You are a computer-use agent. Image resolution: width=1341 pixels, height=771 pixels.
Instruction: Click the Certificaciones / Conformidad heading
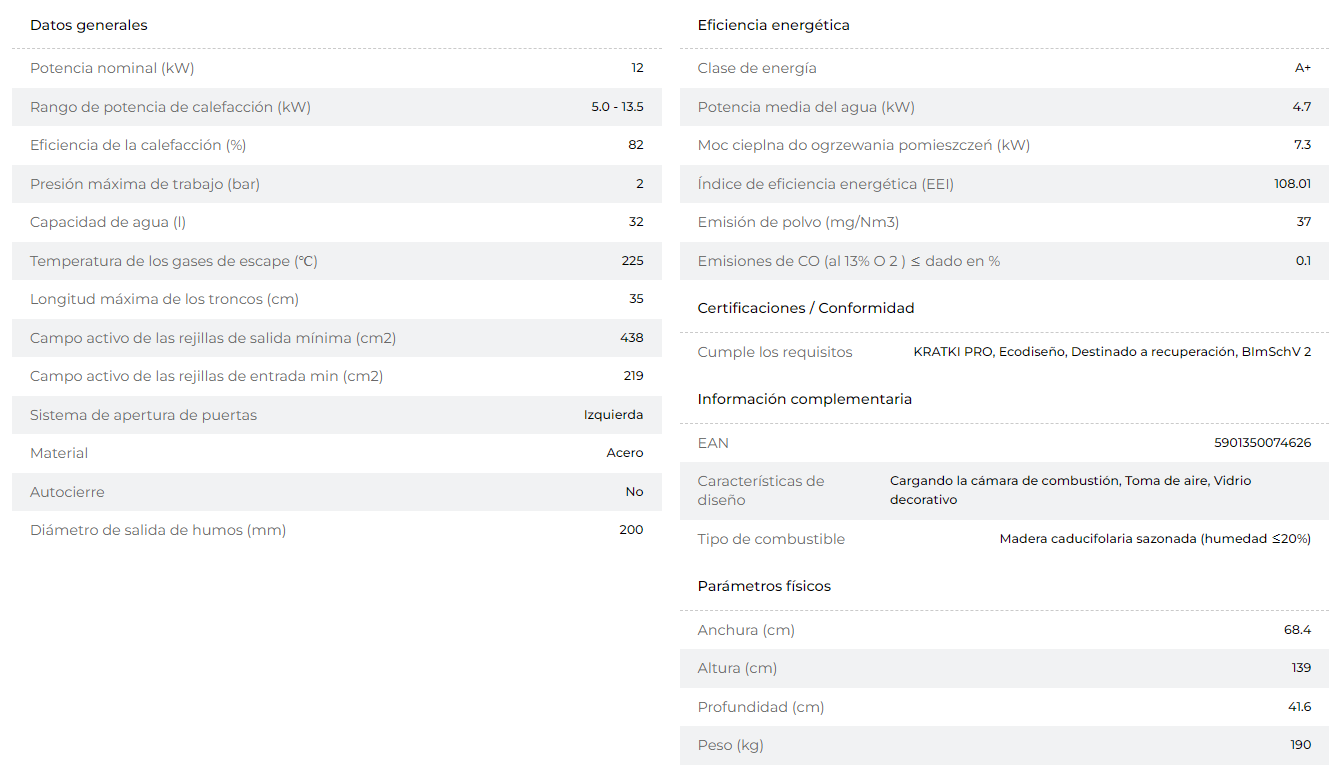[806, 308]
